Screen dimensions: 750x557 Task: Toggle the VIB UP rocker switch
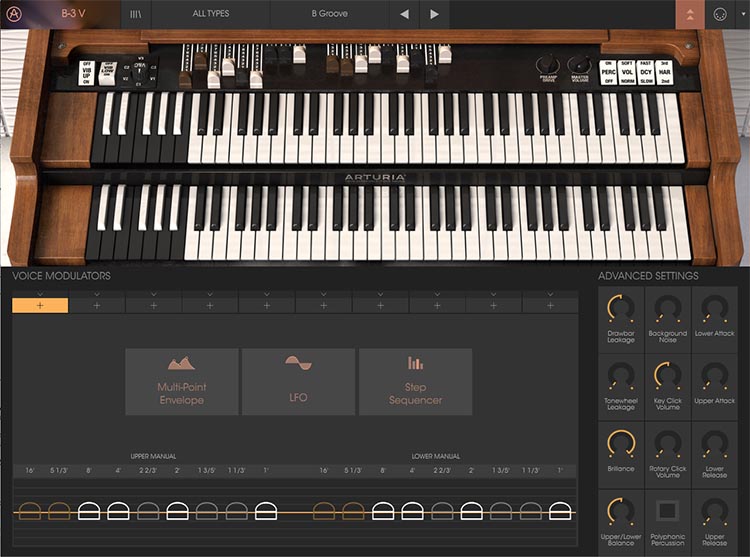click(87, 73)
